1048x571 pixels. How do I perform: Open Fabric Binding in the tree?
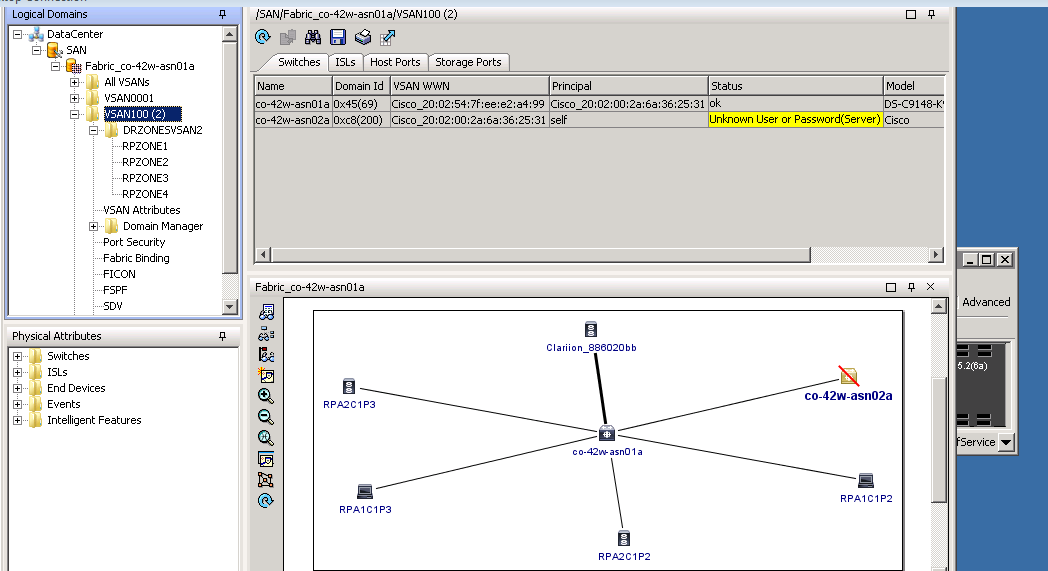pyautogui.click(x=136, y=259)
